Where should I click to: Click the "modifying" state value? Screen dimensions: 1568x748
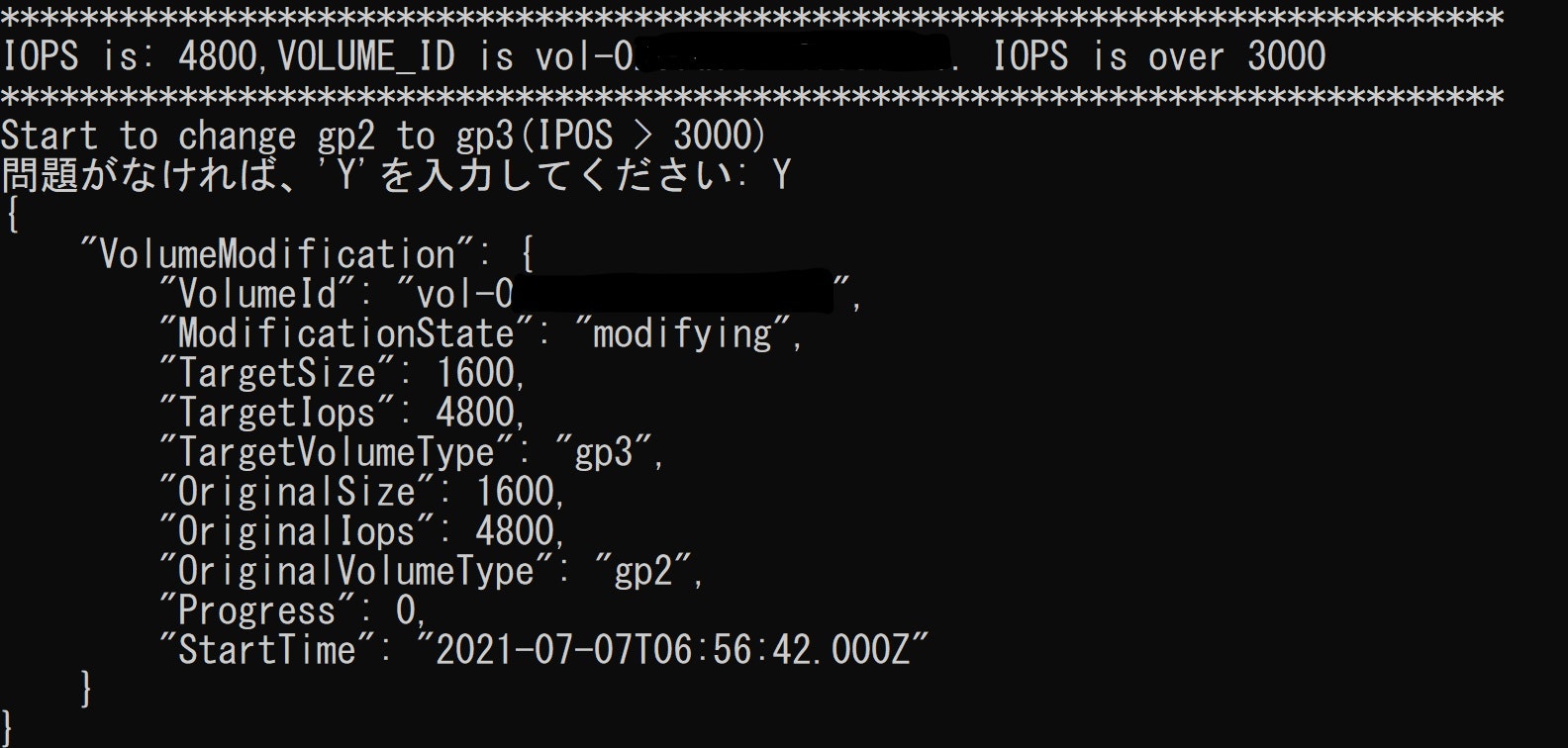click(683, 333)
